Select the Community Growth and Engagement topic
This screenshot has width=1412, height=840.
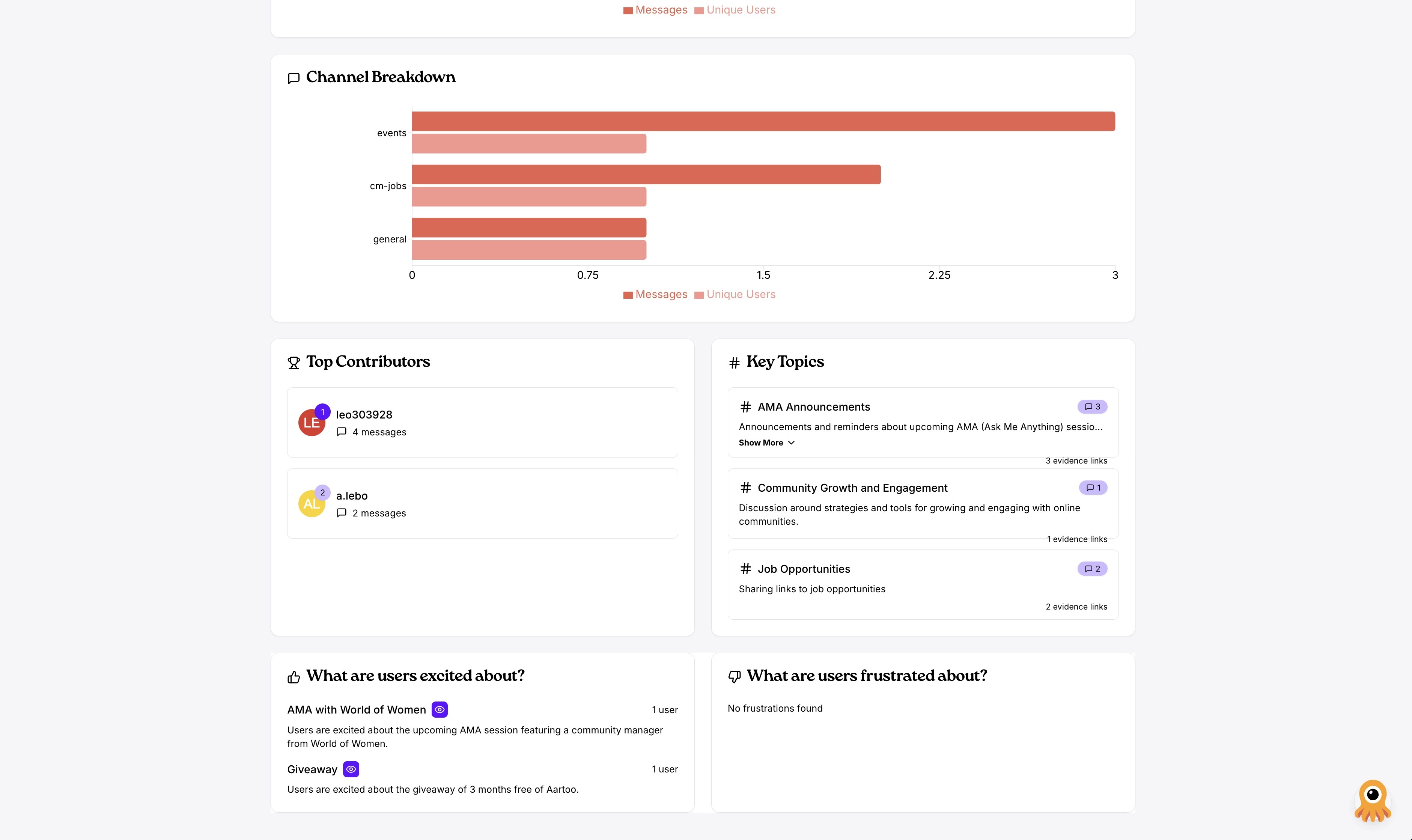point(852,488)
